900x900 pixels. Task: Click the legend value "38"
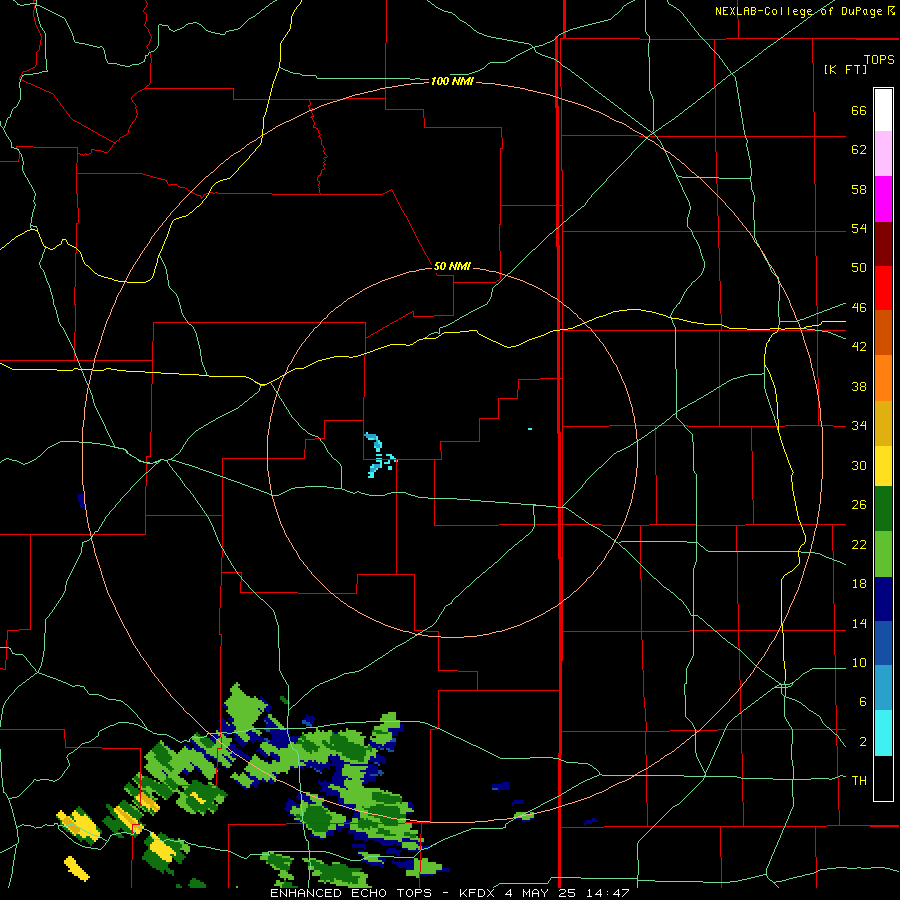coord(859,387)
